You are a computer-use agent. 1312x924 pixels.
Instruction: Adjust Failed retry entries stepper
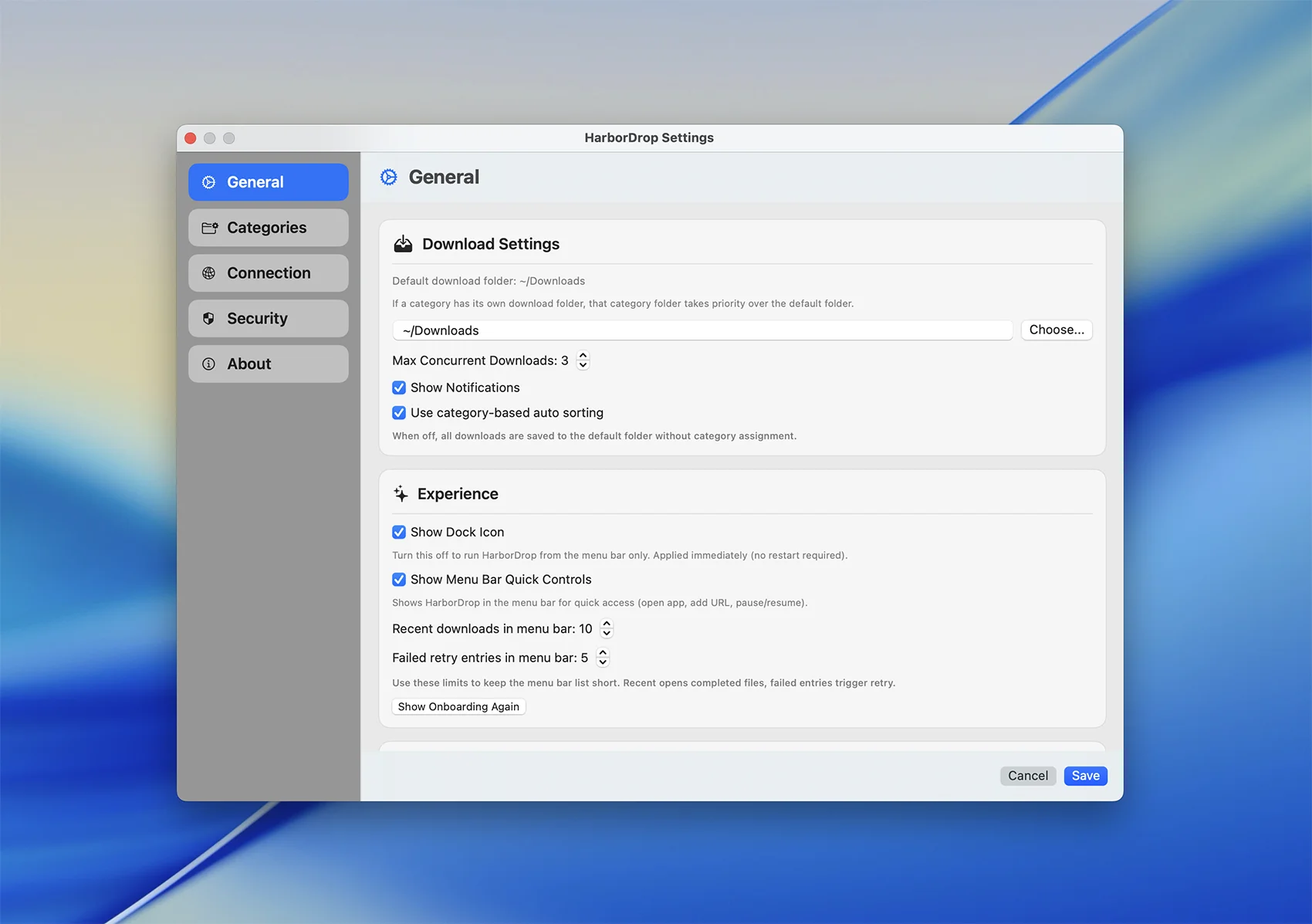tap(603, 658)
